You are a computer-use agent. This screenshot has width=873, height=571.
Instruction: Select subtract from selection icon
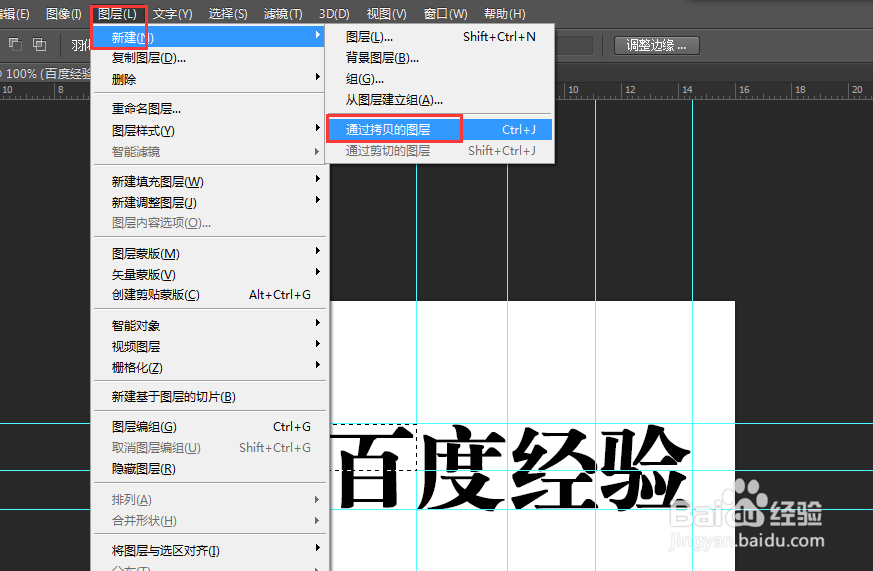coord(16,44)
